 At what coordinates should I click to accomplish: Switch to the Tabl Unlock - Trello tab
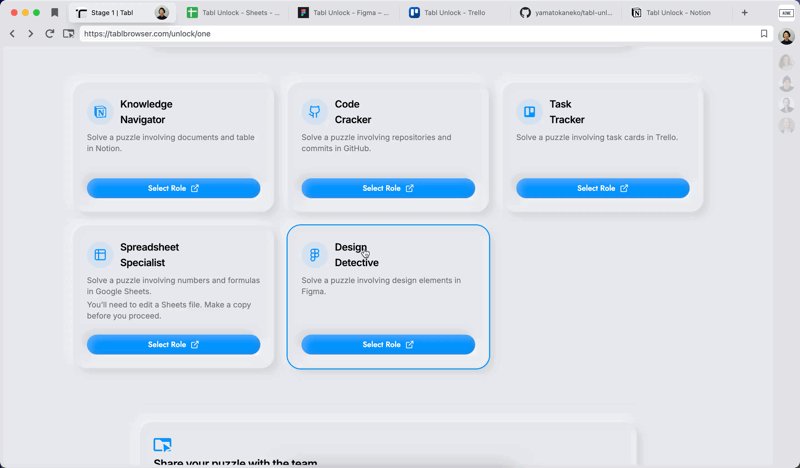tap(455, 13)
